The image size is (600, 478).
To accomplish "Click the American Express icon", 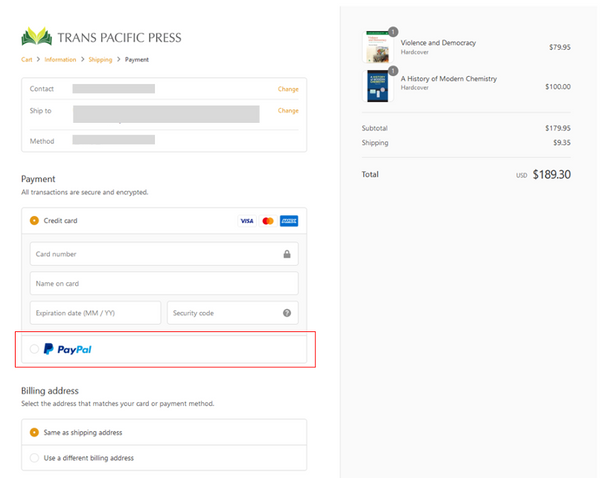I will [x=289, y=221].
